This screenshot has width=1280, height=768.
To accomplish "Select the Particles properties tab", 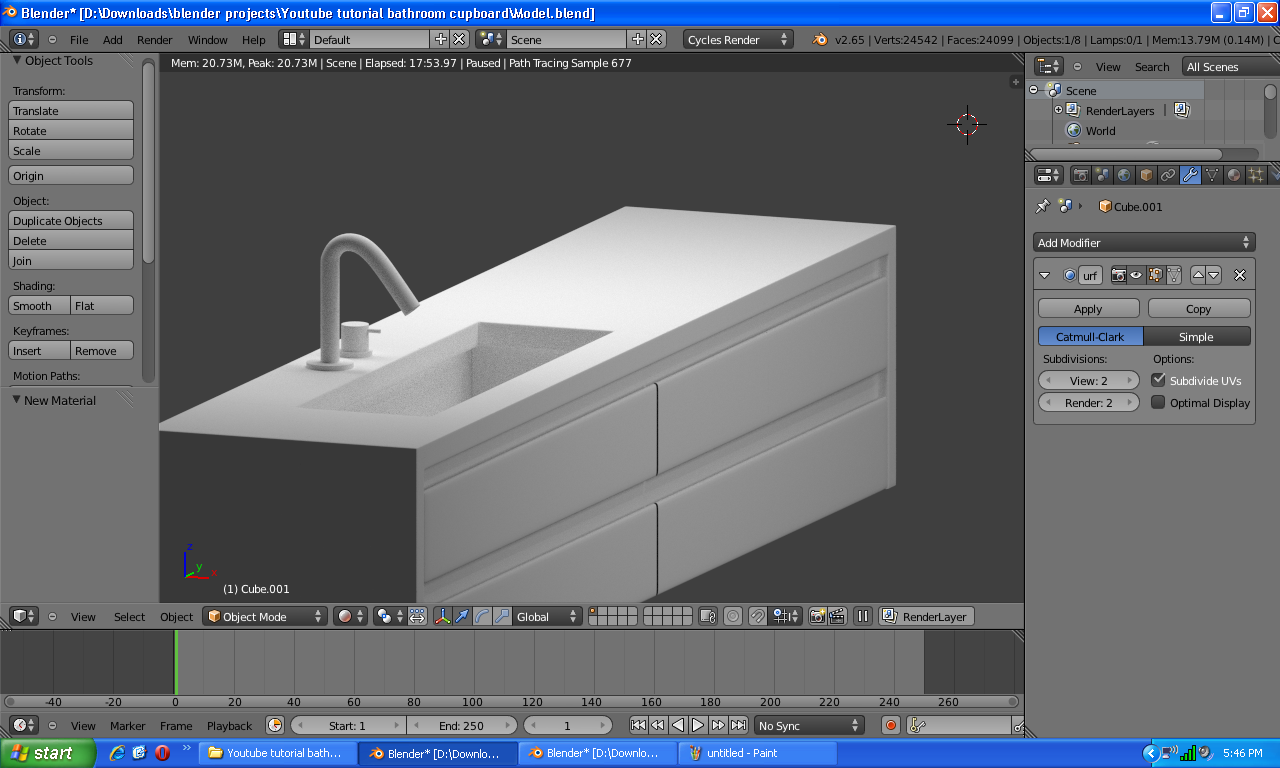I will [1254, 174].
